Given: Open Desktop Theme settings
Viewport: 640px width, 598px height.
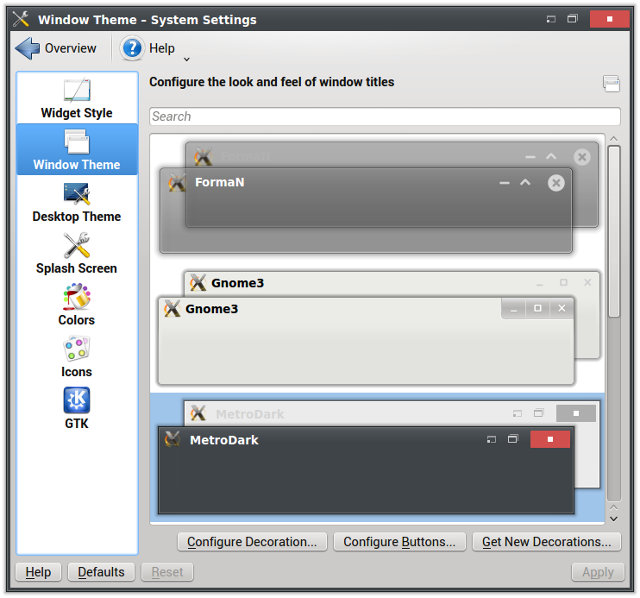Looking at the screenshot, I should pos(77,202).
